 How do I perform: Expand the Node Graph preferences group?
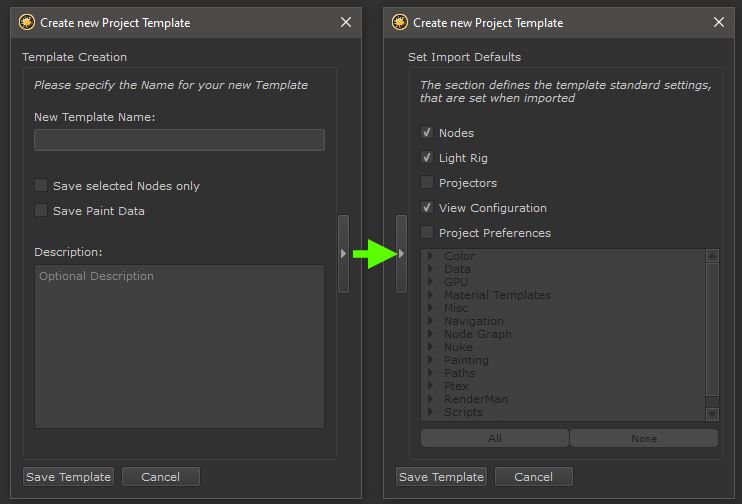coord(430,334)
